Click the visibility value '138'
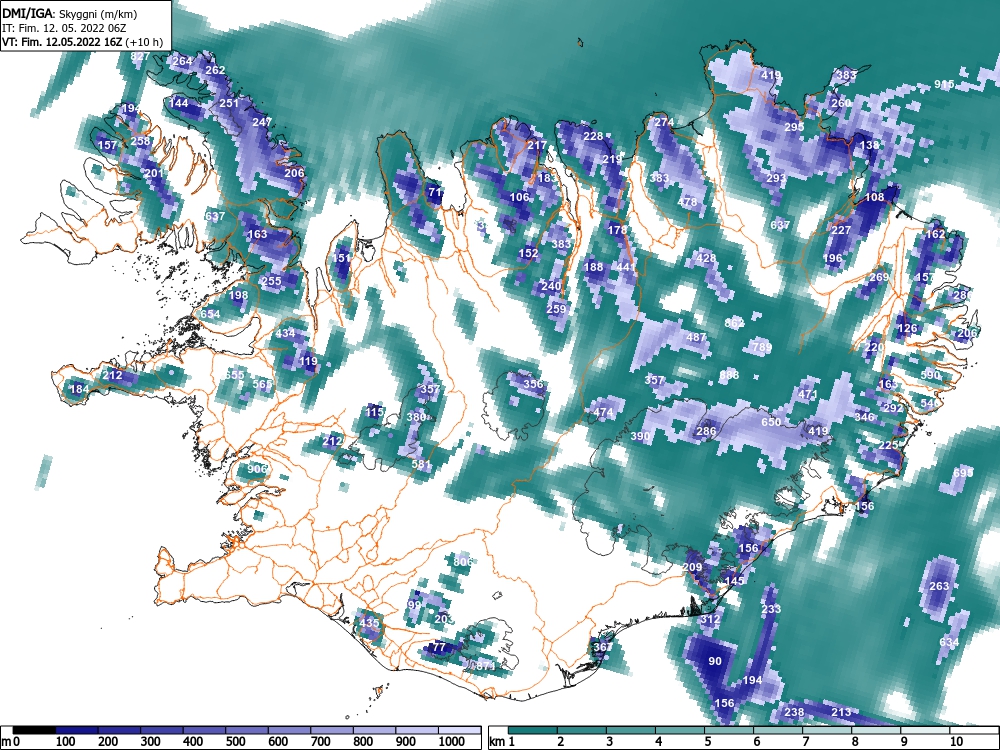 point(869,145)
